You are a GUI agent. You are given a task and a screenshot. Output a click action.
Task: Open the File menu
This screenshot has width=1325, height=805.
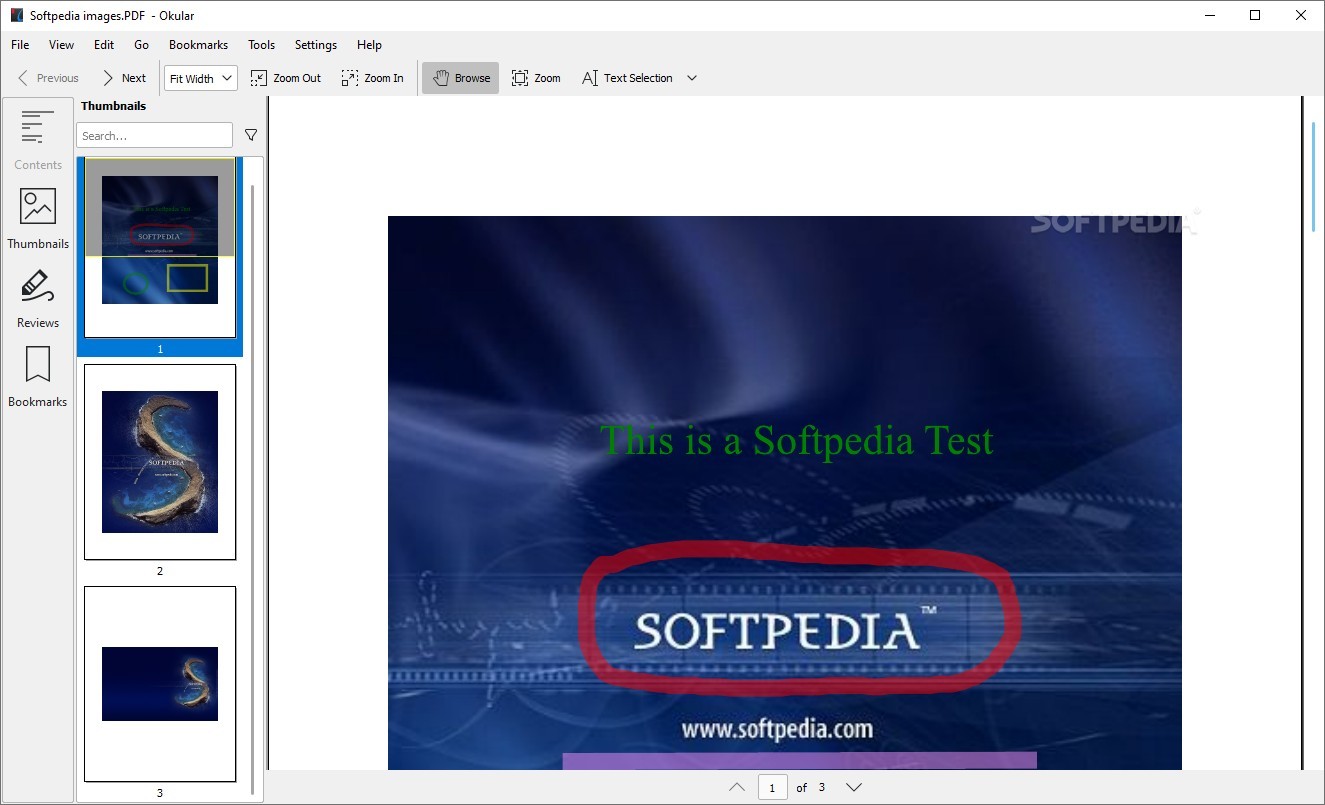20,45
